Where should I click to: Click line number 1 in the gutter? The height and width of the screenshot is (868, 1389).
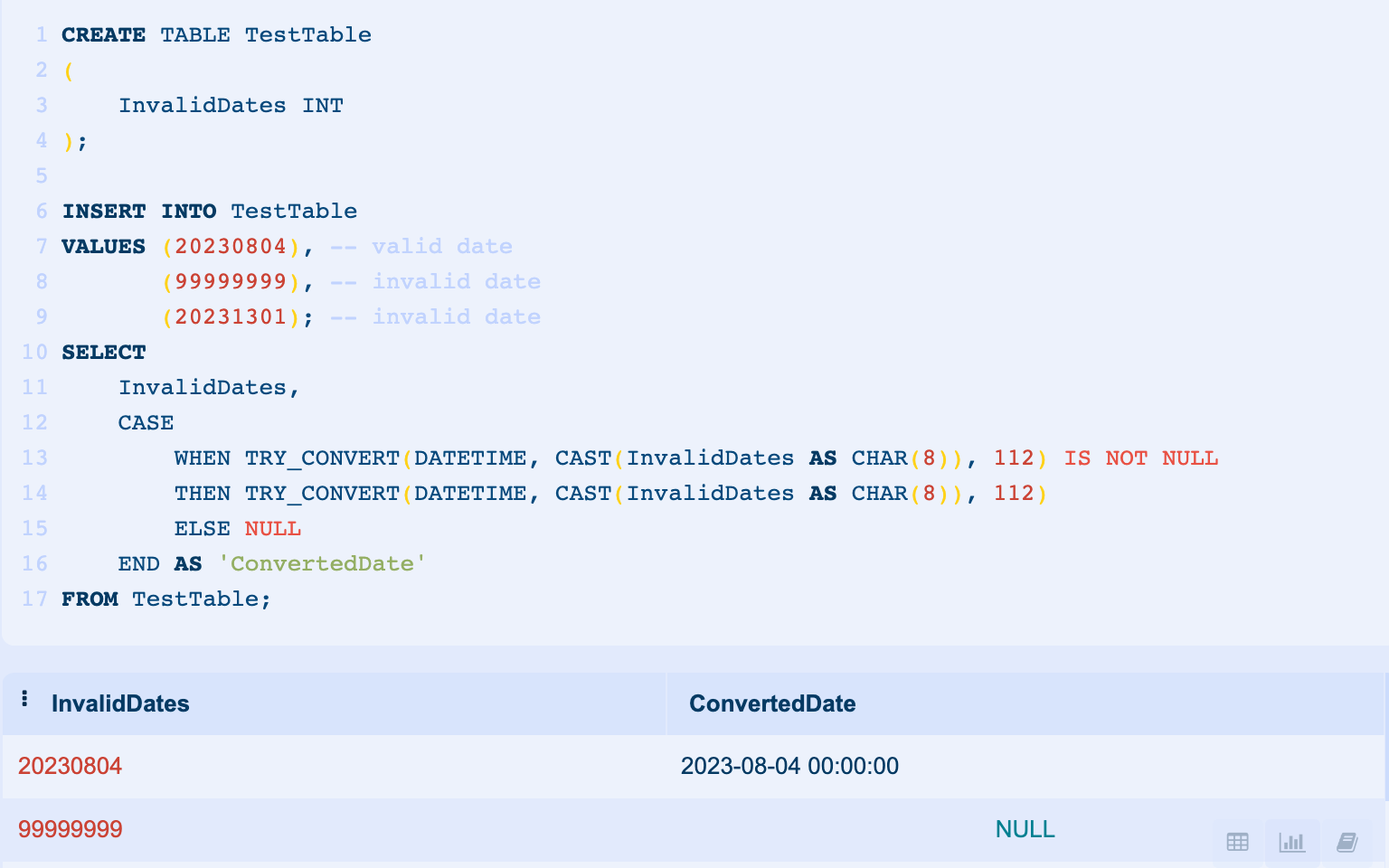[41, 34]
